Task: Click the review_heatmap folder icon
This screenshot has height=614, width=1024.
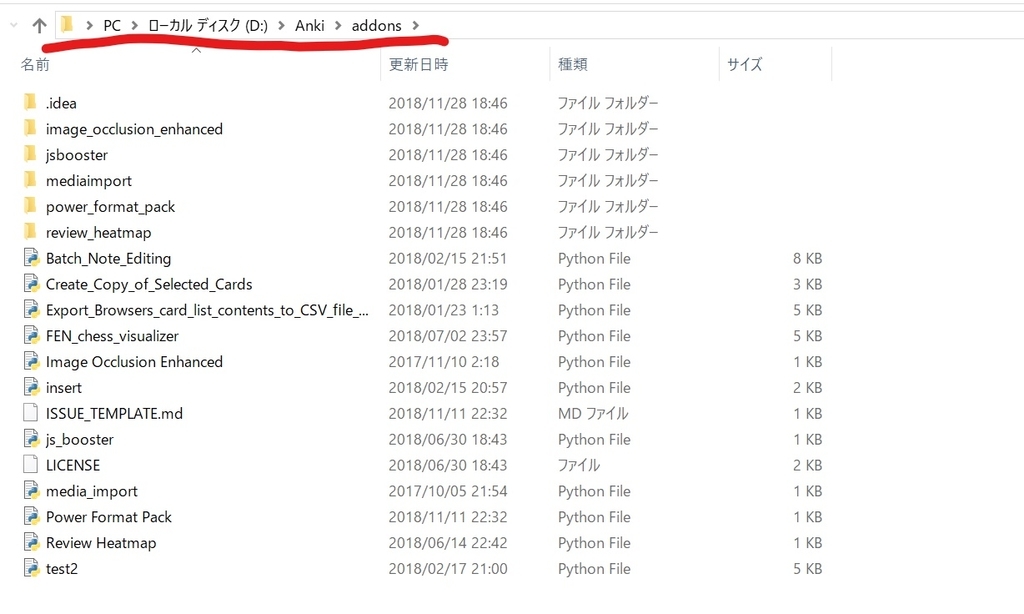Action: tap(30, 233)
